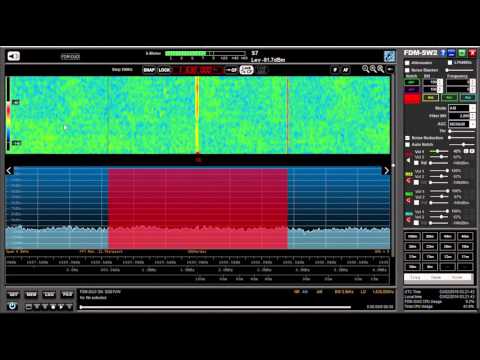Click the RX4 receiver's red audio icon
The height and width of the screenshot is (360, 480).
(408, 220)
